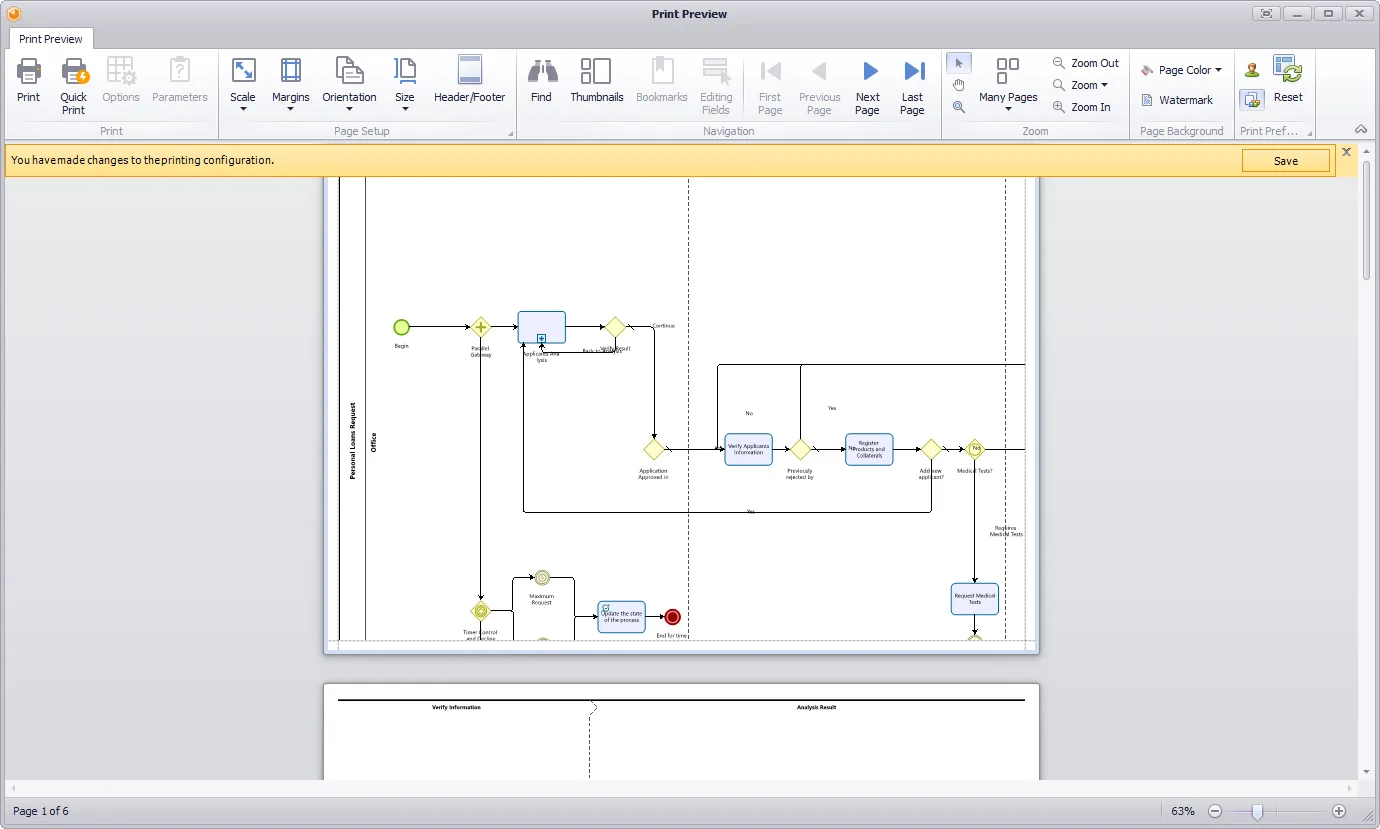Screen dimensions: 1380x829
Task: Select the Print Preview tab
Action: point(51,39)
